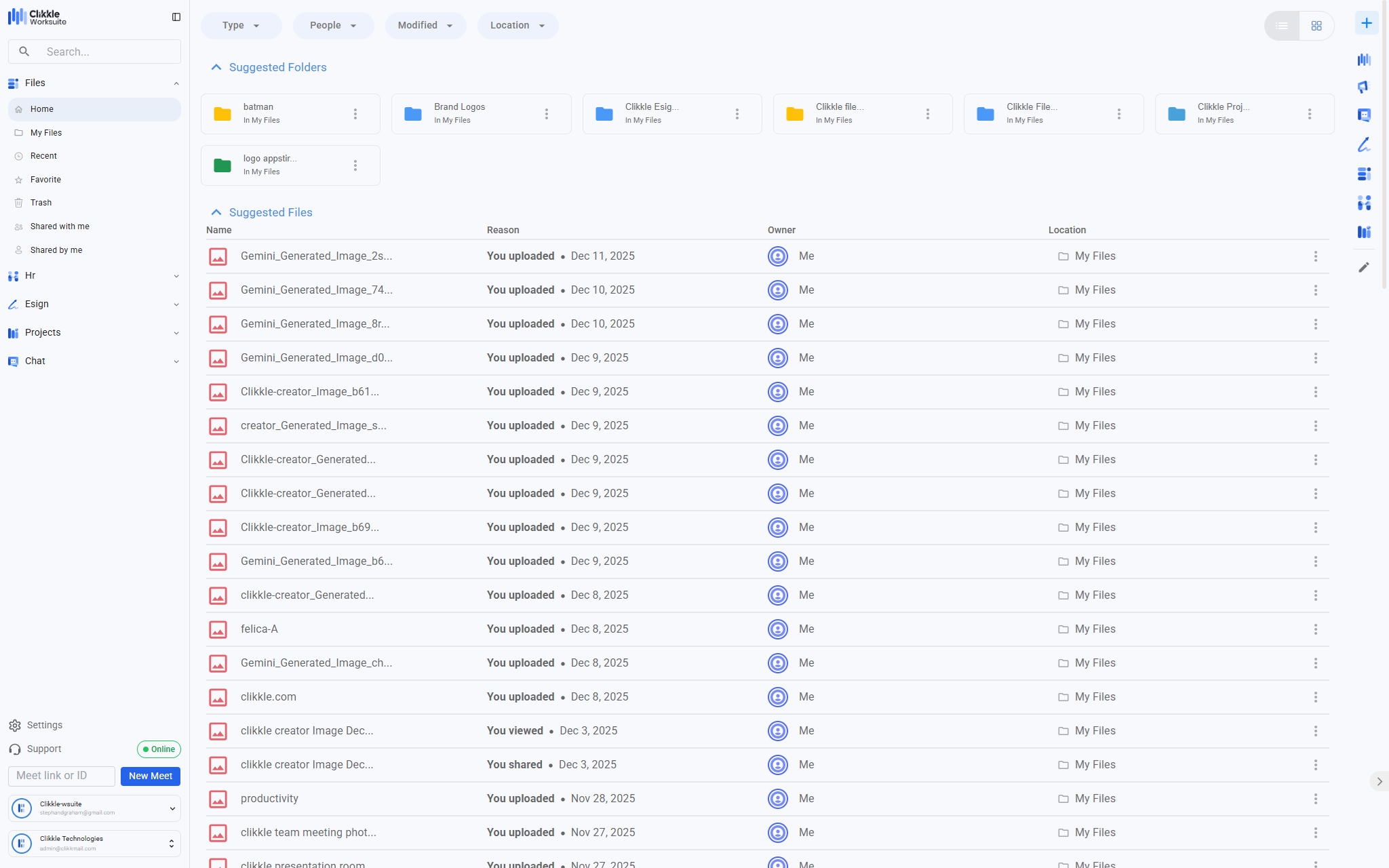Open more options for batman folder

click(355, 114)
